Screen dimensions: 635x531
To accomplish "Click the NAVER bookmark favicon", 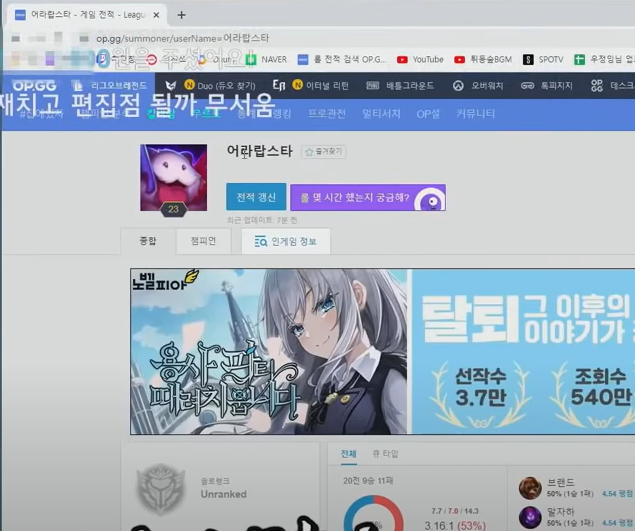I will click(x=251, y=60).
